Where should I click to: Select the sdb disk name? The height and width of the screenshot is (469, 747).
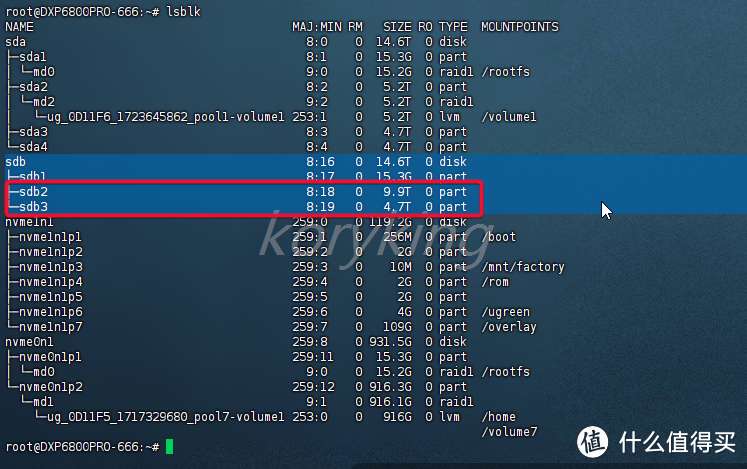[15, 162]
